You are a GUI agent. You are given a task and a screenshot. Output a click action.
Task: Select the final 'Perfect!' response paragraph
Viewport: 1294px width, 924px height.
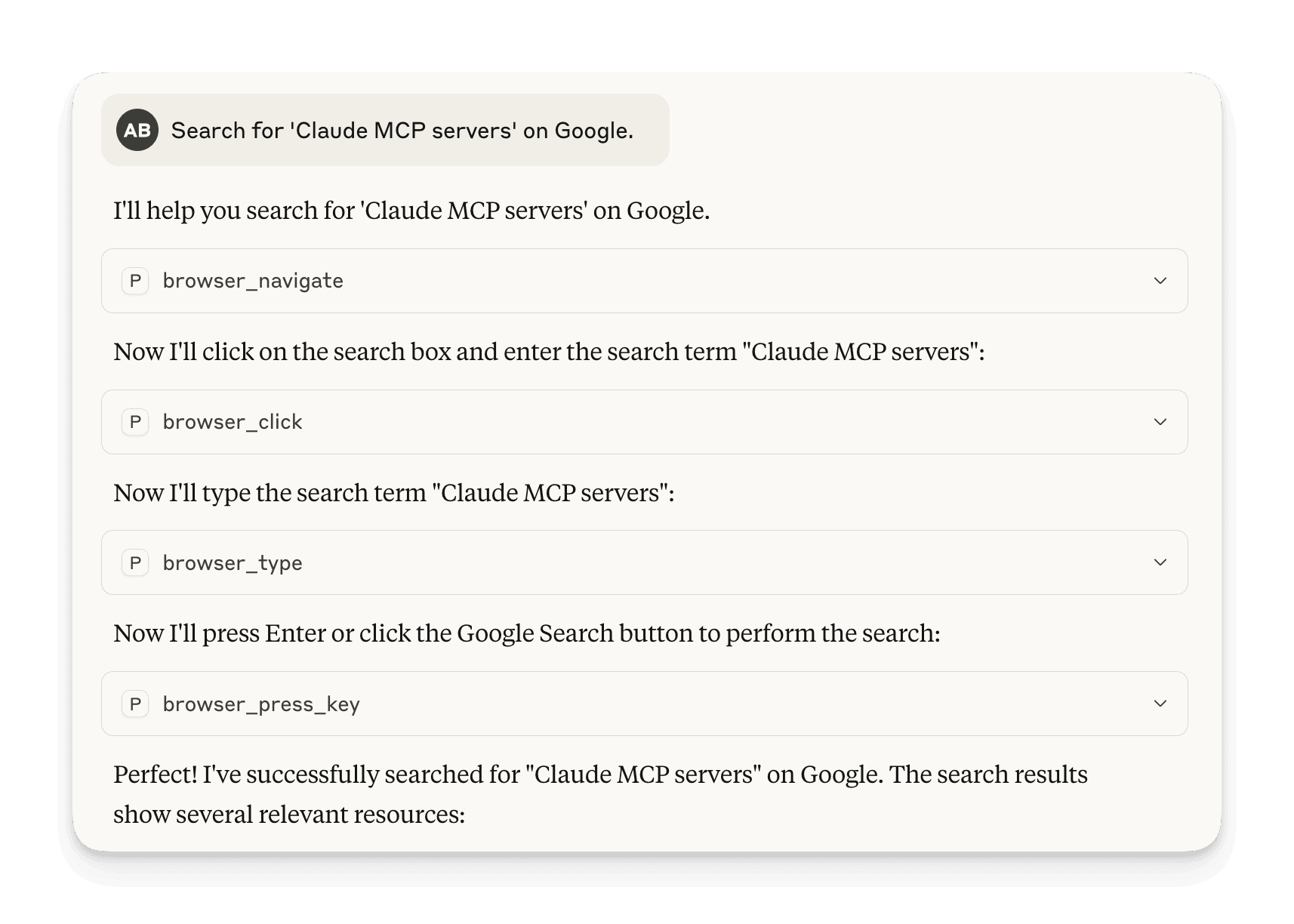[x=600, y=793]
